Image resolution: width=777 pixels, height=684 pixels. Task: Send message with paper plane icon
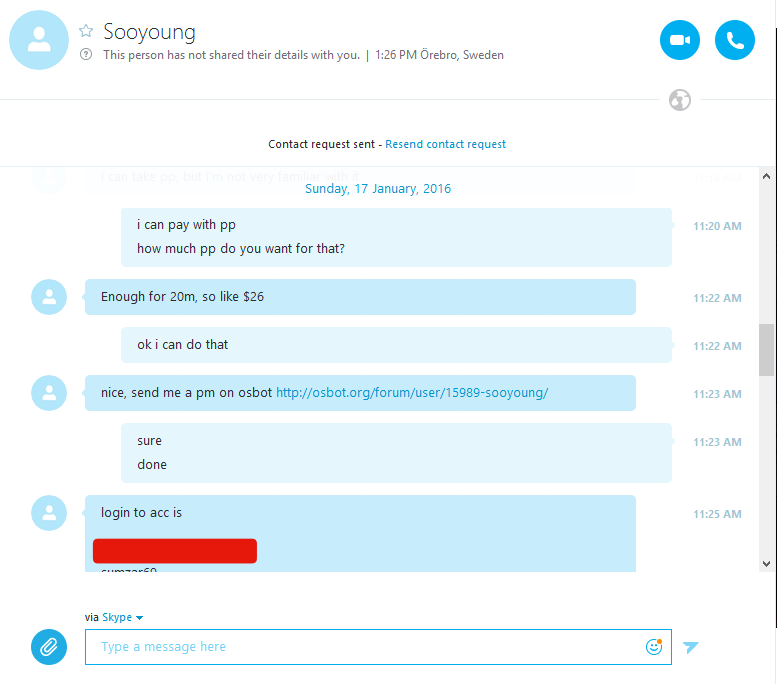[x=690, y=647]
